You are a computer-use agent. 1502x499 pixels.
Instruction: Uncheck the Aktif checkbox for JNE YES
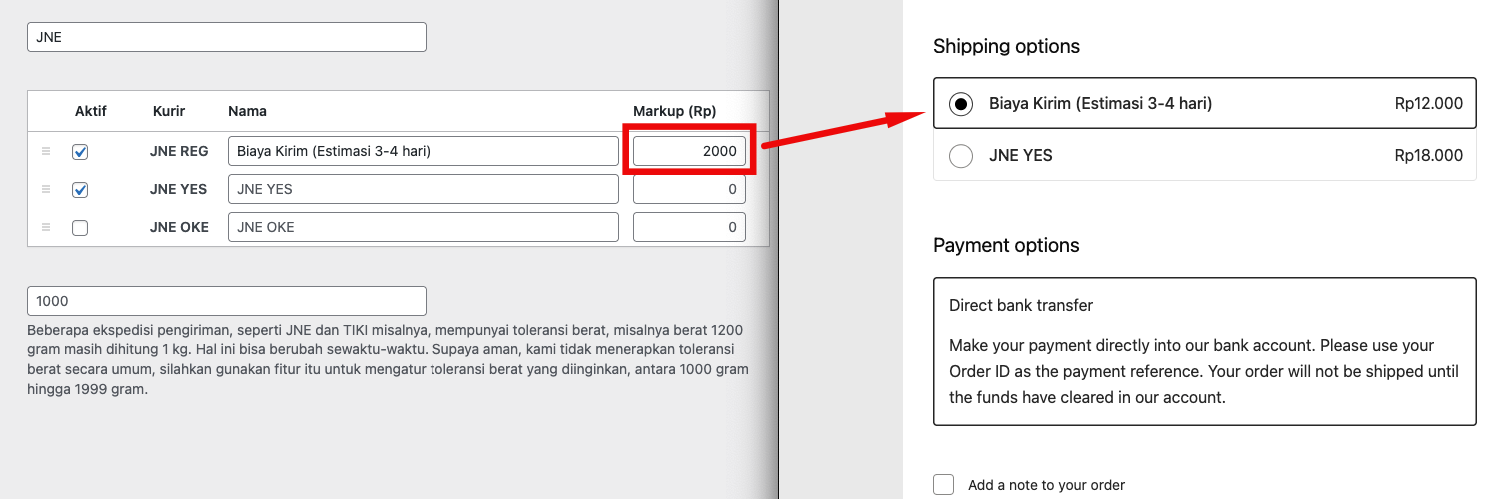coord(80,190)
